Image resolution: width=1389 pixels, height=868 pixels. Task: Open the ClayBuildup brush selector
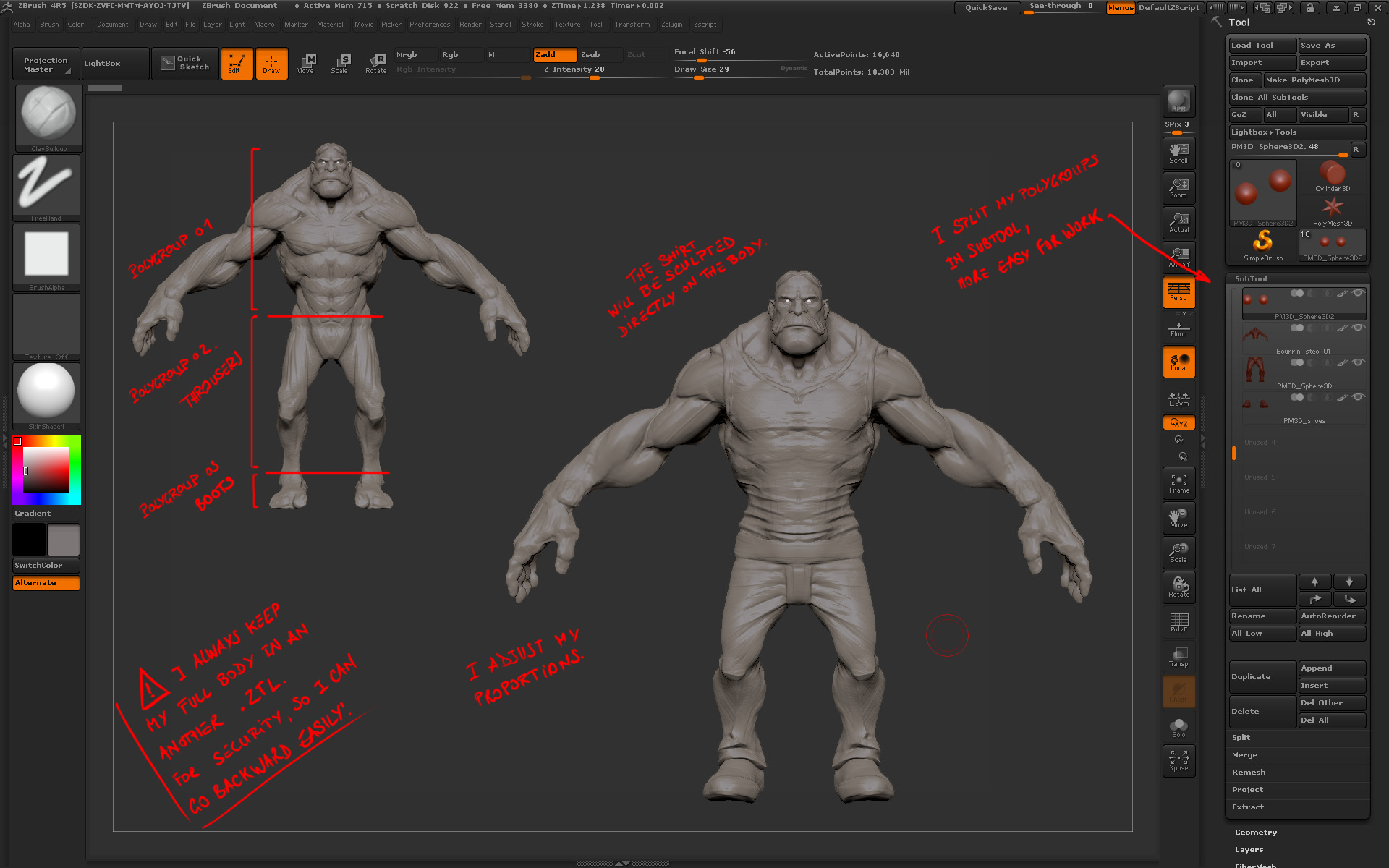coord(48,119)
